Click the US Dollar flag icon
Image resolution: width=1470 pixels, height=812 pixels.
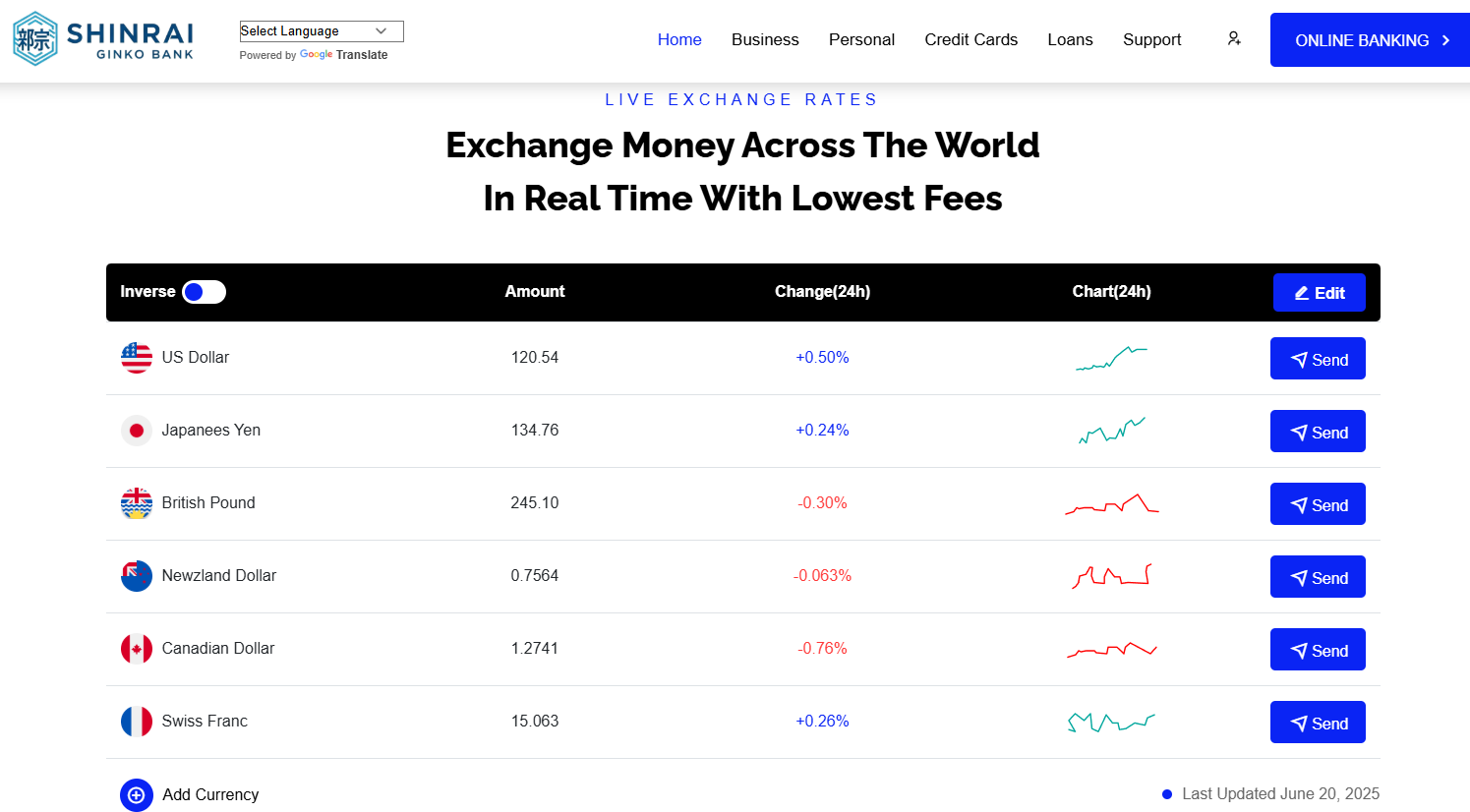point(137,358)
